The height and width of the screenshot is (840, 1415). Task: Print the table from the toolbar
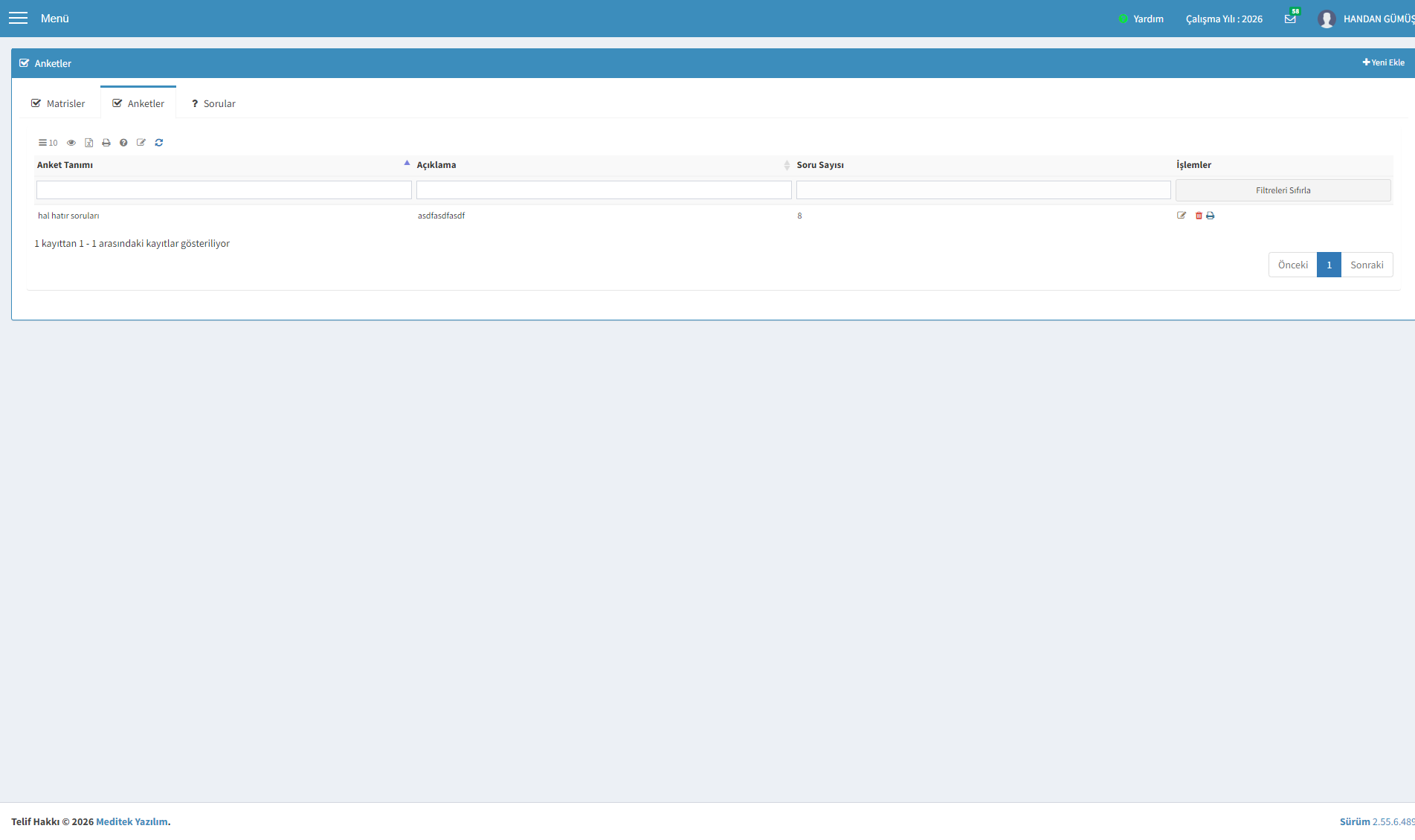[x=106, y=143]
